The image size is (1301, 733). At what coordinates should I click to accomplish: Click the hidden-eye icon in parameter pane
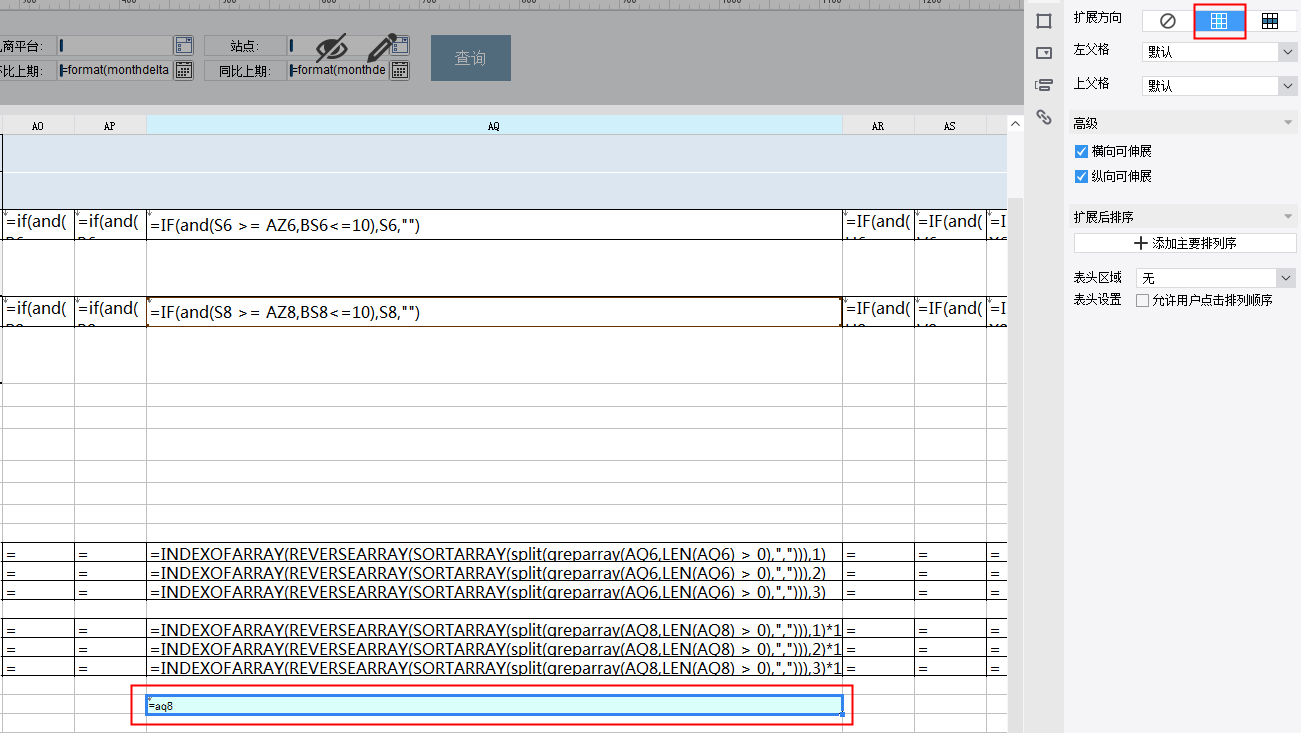331,47
